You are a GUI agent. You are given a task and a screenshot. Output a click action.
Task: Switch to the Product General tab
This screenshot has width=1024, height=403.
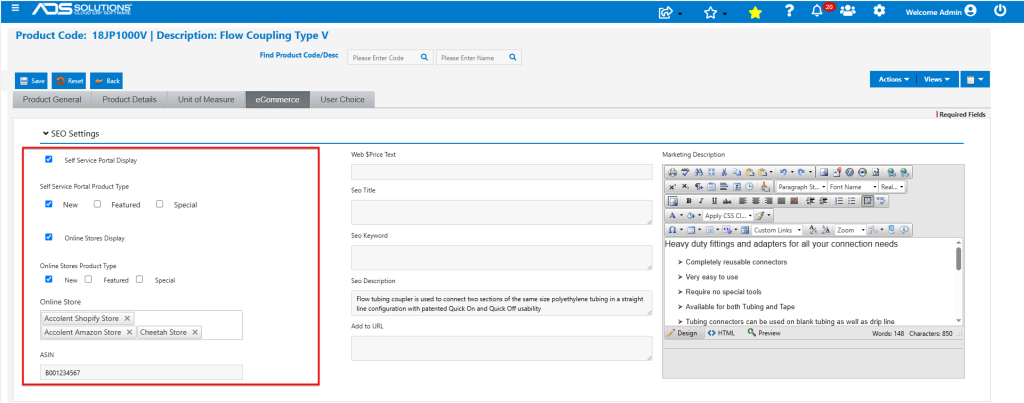(x=52, y=99)
